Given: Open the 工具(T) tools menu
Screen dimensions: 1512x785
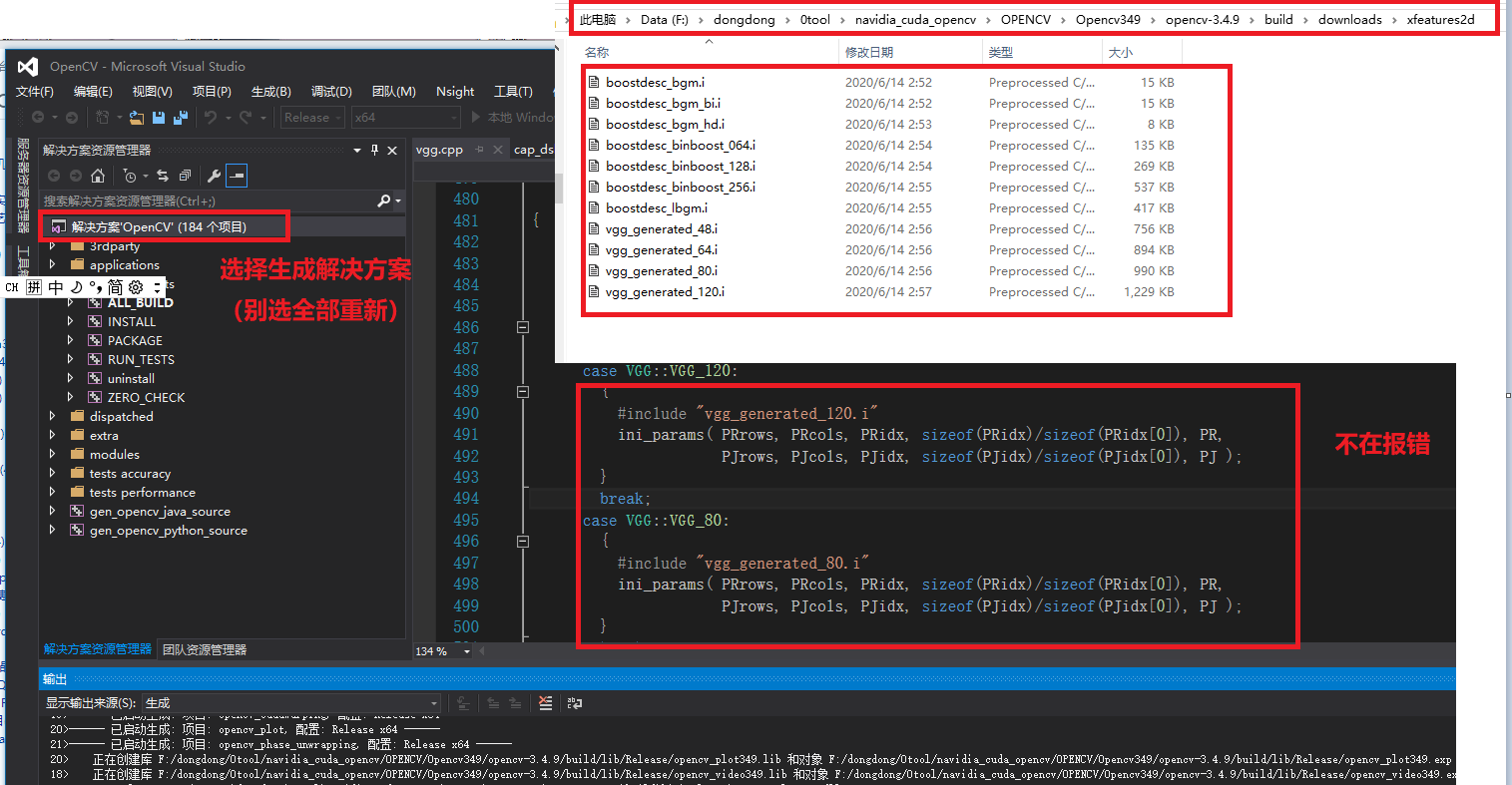Looking at the screenshot, I should [x=513, y=92].
